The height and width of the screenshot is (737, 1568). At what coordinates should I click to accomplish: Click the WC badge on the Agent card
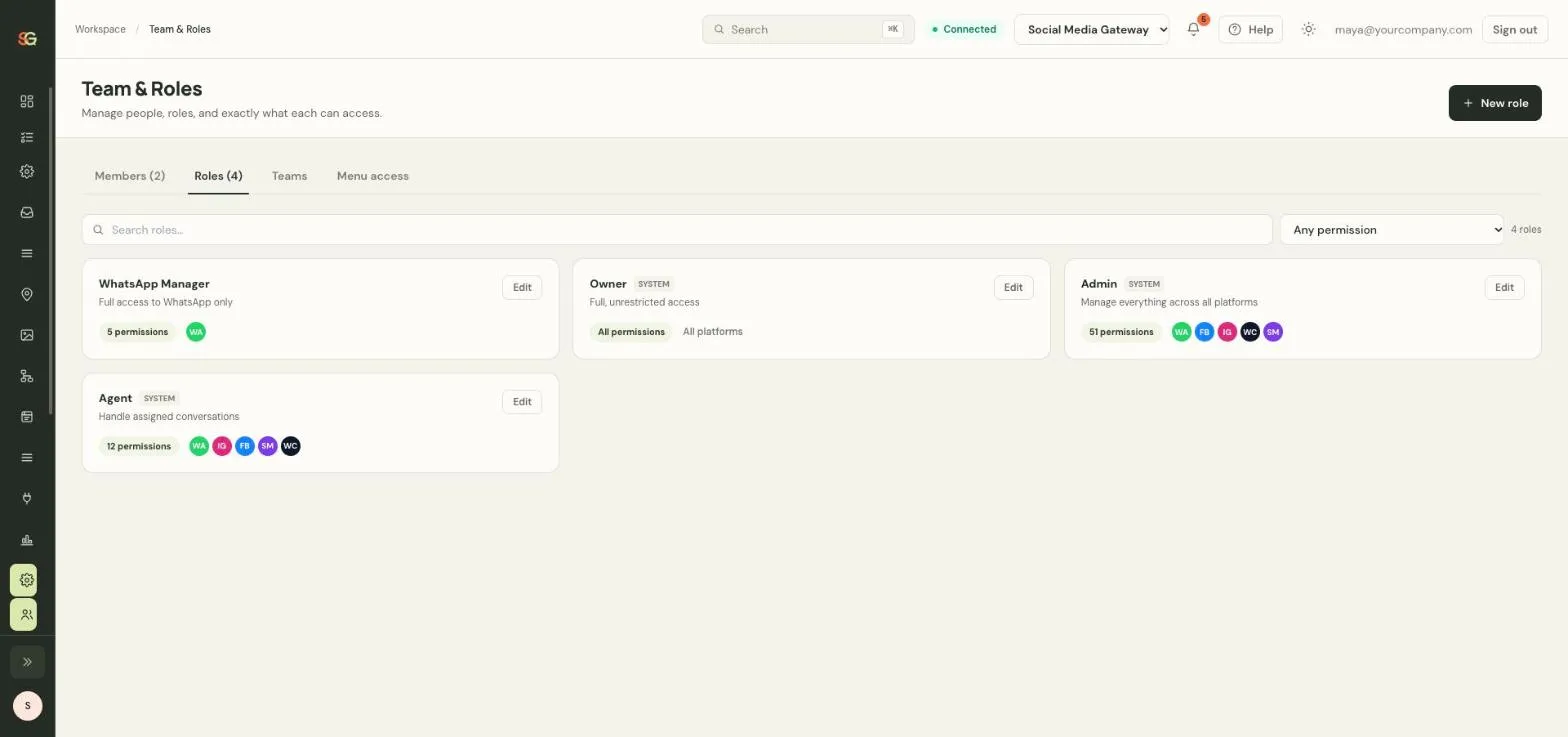pos(291,446)
